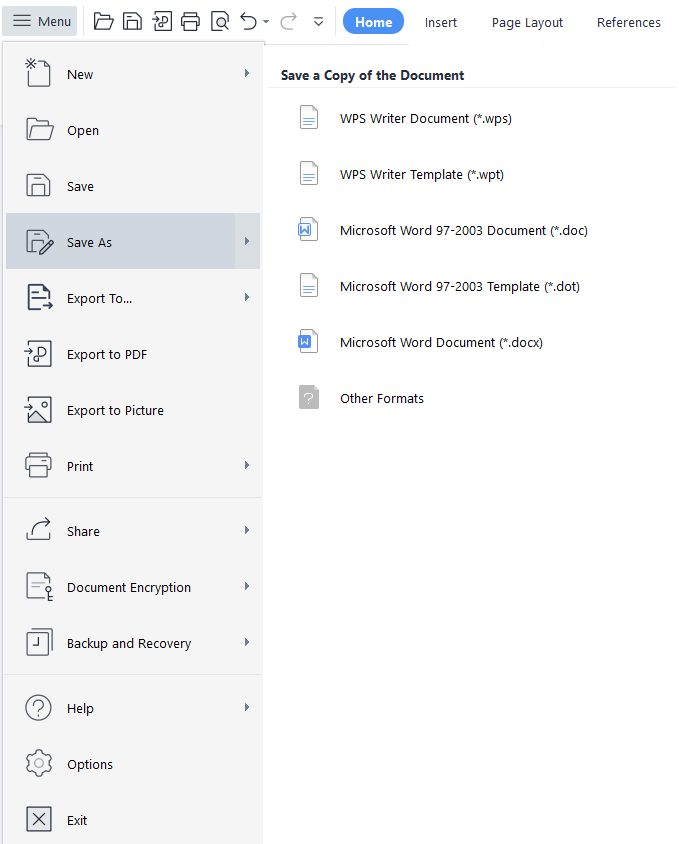Click the Save As pencil icon
Screen dimensions: 679x844
pyautogui.click(x=39, y=242)
